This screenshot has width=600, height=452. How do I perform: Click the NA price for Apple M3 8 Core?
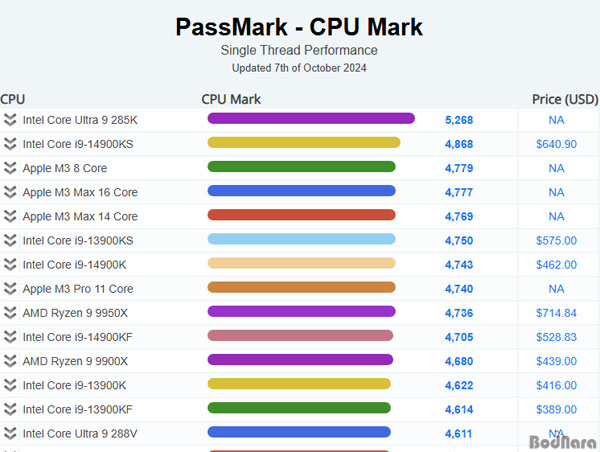(556, 168)
